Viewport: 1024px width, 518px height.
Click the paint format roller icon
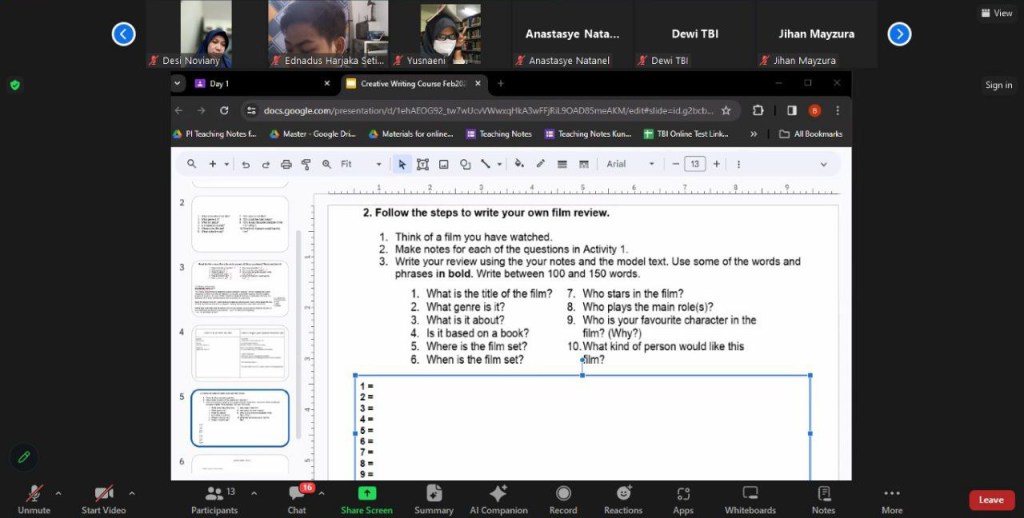[306, 164]
